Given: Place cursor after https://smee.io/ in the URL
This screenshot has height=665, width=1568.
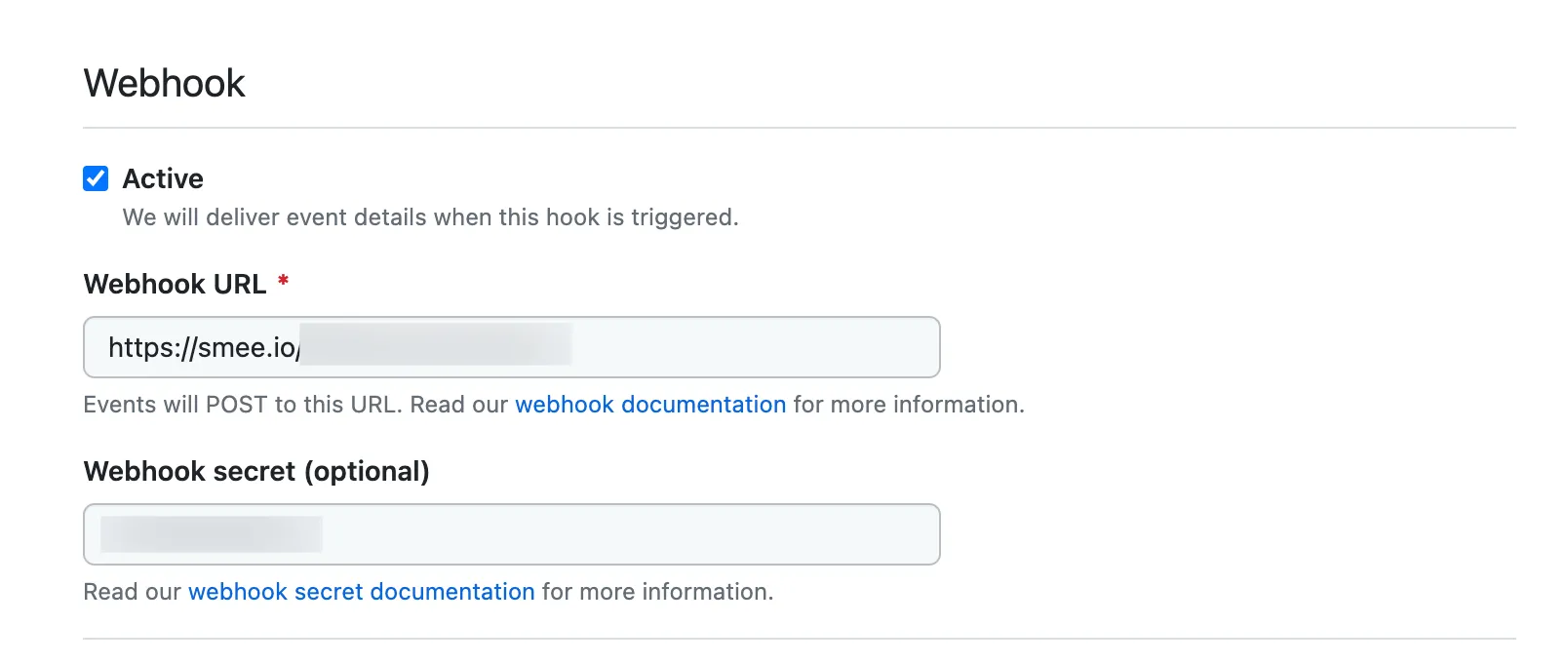Looking at the screenshot, I should point(302,347).
